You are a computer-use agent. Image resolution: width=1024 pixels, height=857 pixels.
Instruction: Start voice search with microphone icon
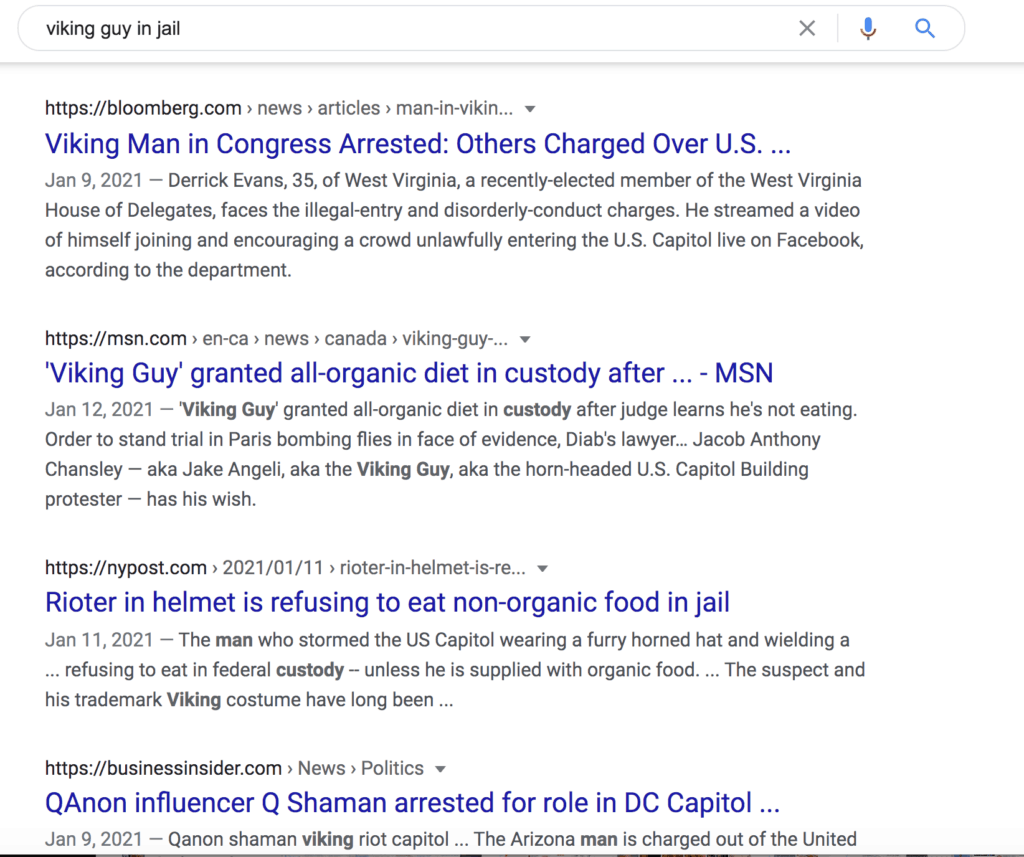pyautogui.click(x=868, y=29)
